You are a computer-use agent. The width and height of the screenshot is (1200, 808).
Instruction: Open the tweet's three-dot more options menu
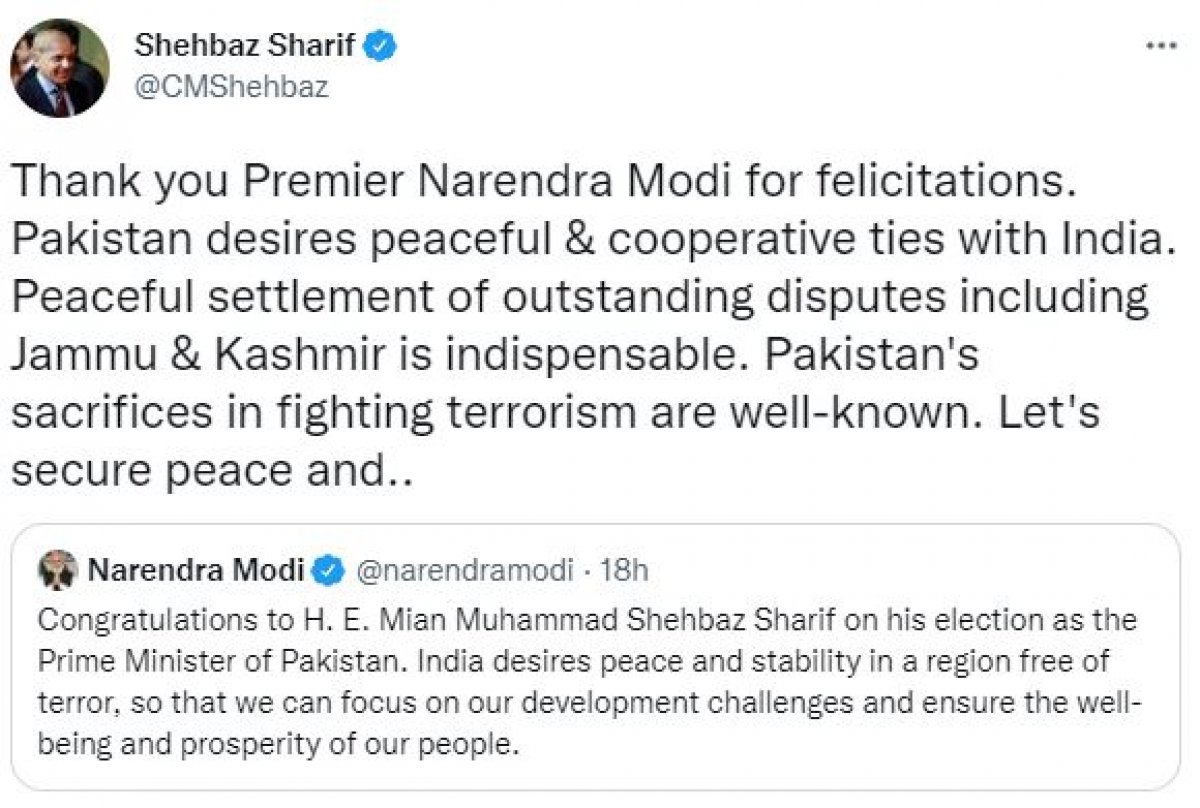coord(1161,49)
